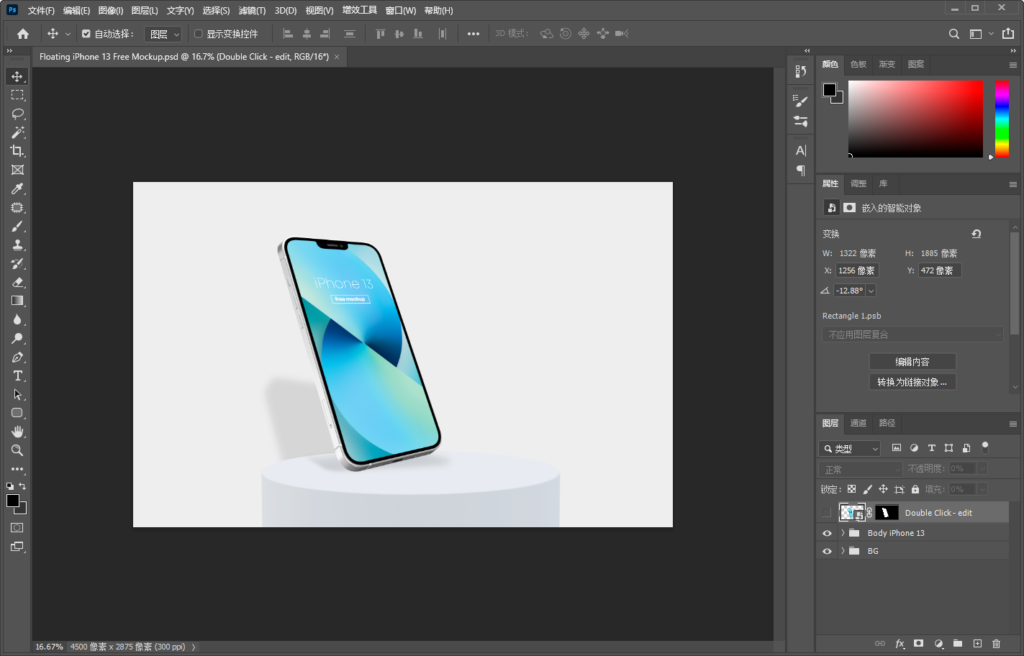1024x656 pixels.
Task: Select the Move tool in toolbox
Action: [17, 76]
